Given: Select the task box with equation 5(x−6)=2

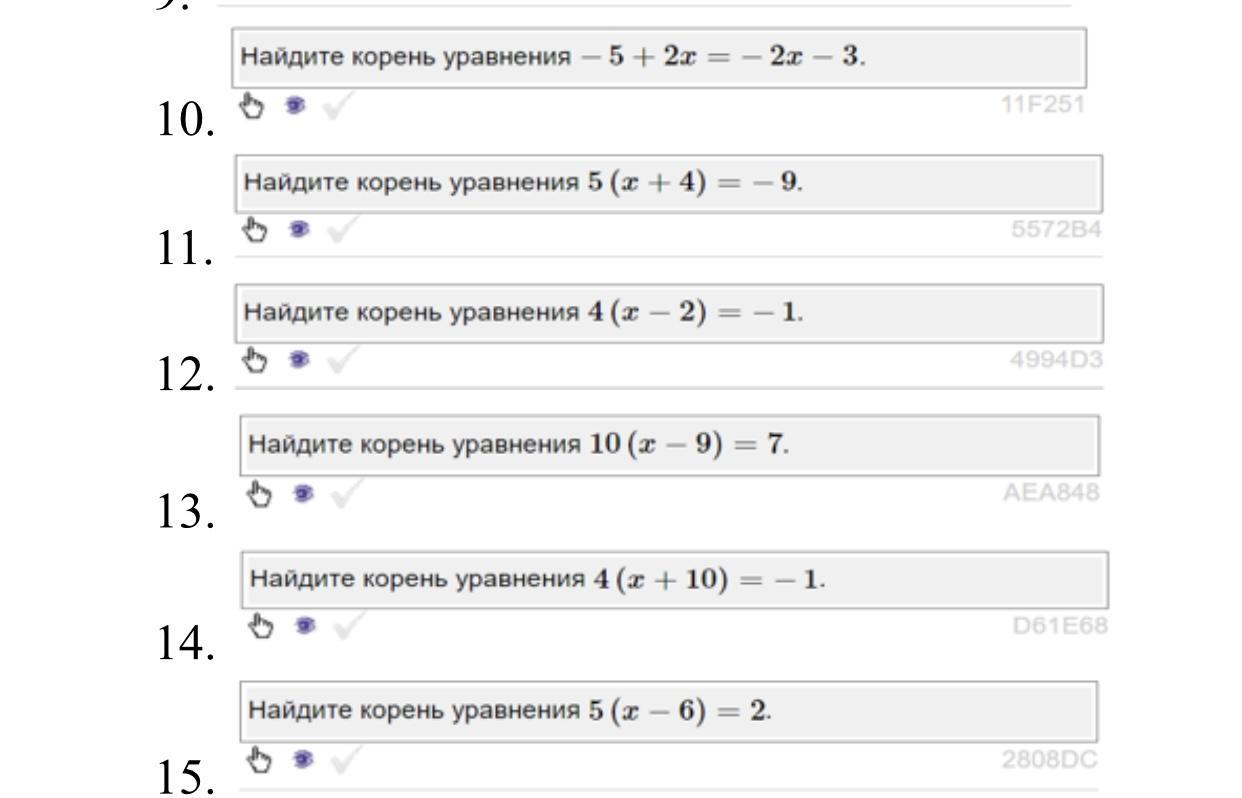Looking at the screenshot, I should pos(668,711).
